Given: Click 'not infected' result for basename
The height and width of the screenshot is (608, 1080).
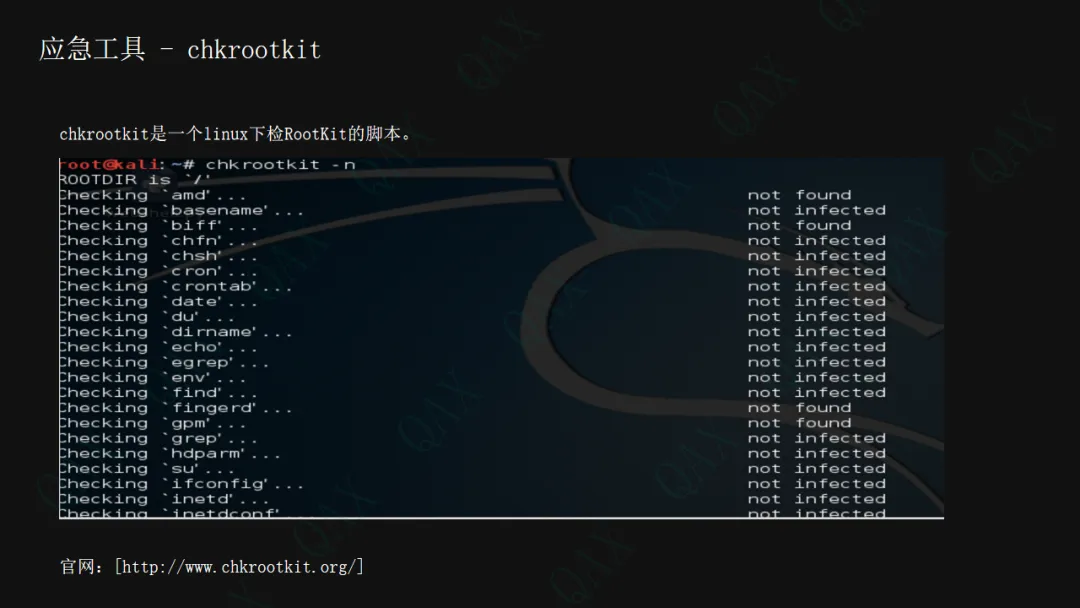Looking at the screenshot, I should (817, 210).
